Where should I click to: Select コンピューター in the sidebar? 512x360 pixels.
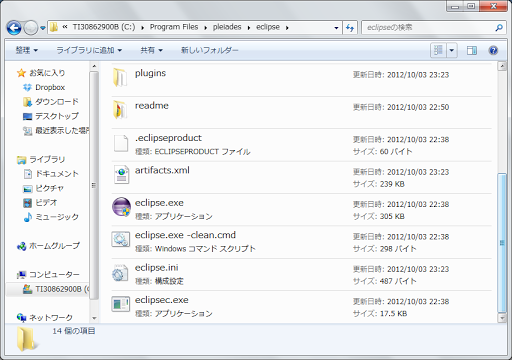(48, 275)
